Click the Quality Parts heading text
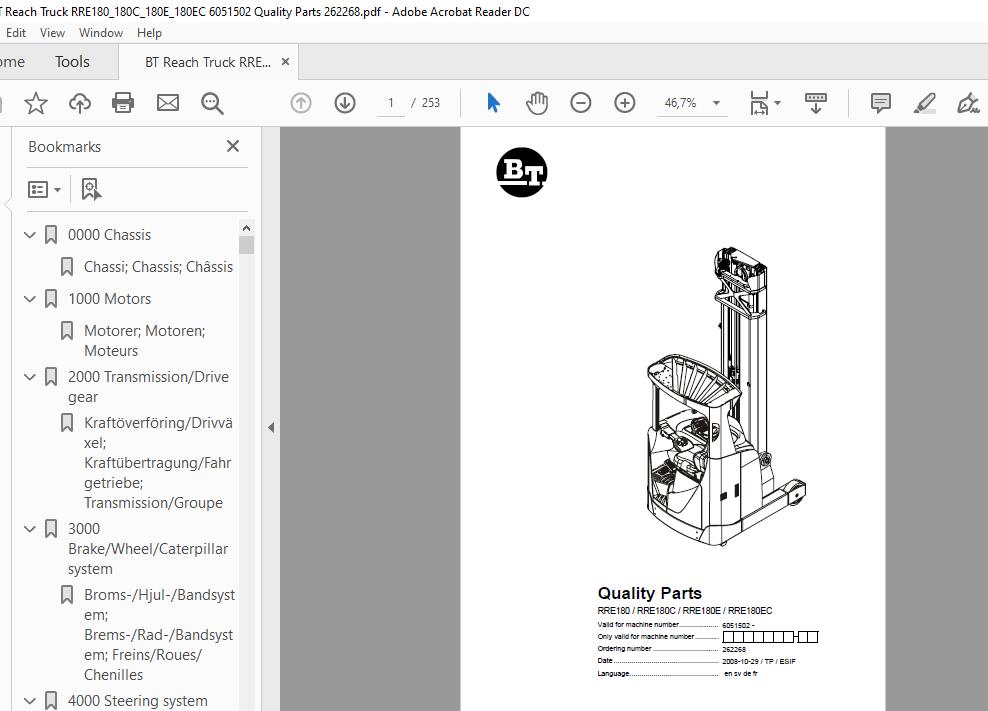 650,593
